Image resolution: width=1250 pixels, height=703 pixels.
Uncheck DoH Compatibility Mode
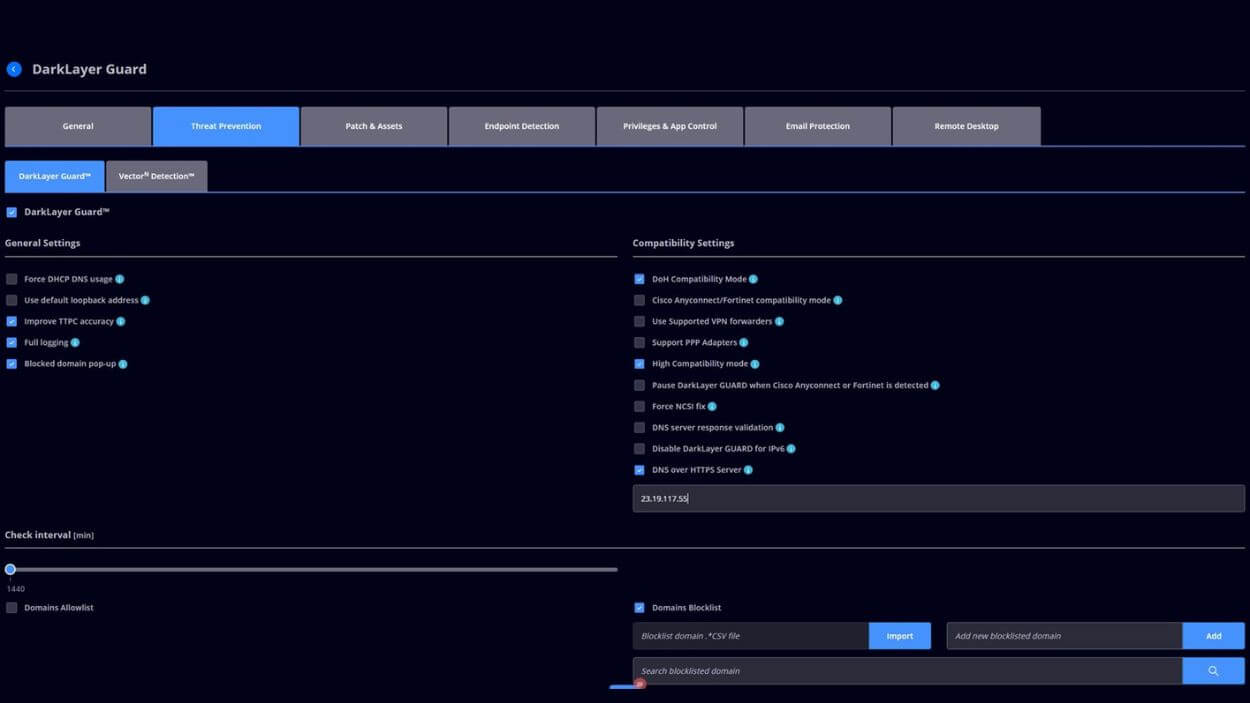(x=640, y=279)
